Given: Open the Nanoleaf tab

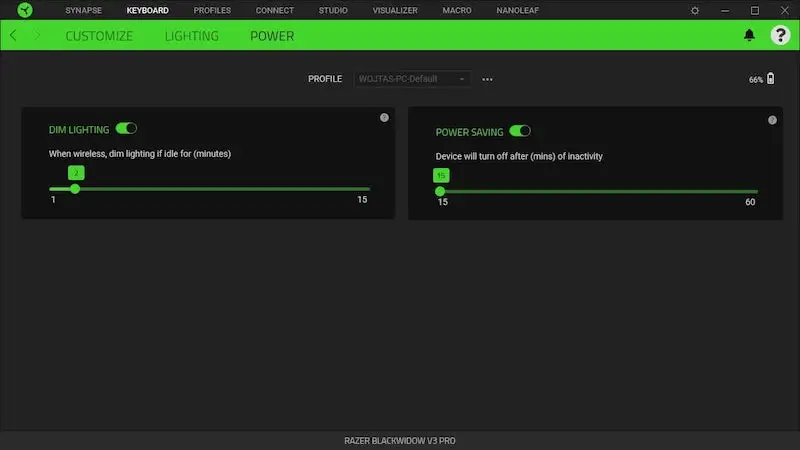Looking at the screenshot, I should [x=517, y=10].
